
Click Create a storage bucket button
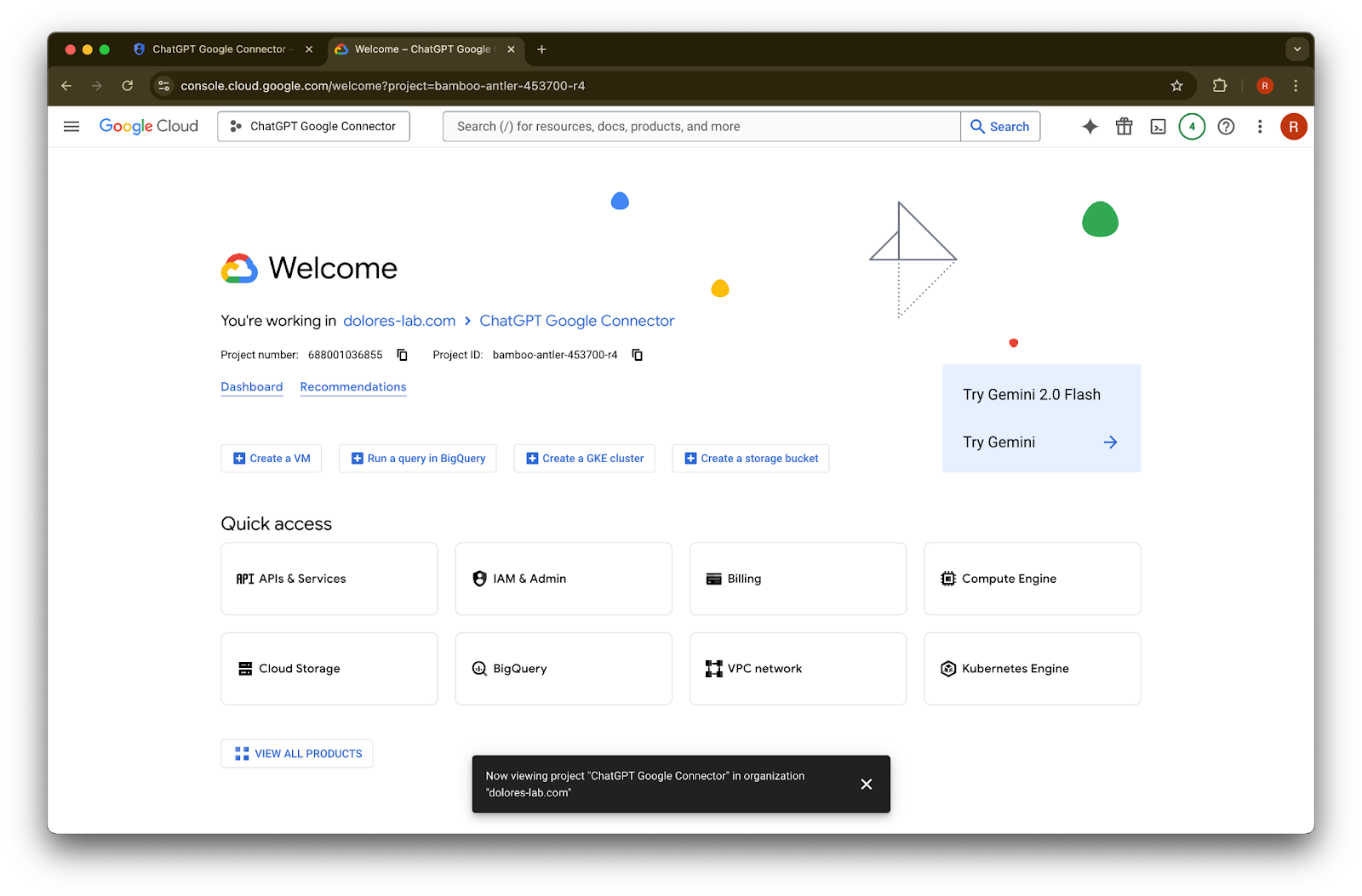click(x=751, y=459)
